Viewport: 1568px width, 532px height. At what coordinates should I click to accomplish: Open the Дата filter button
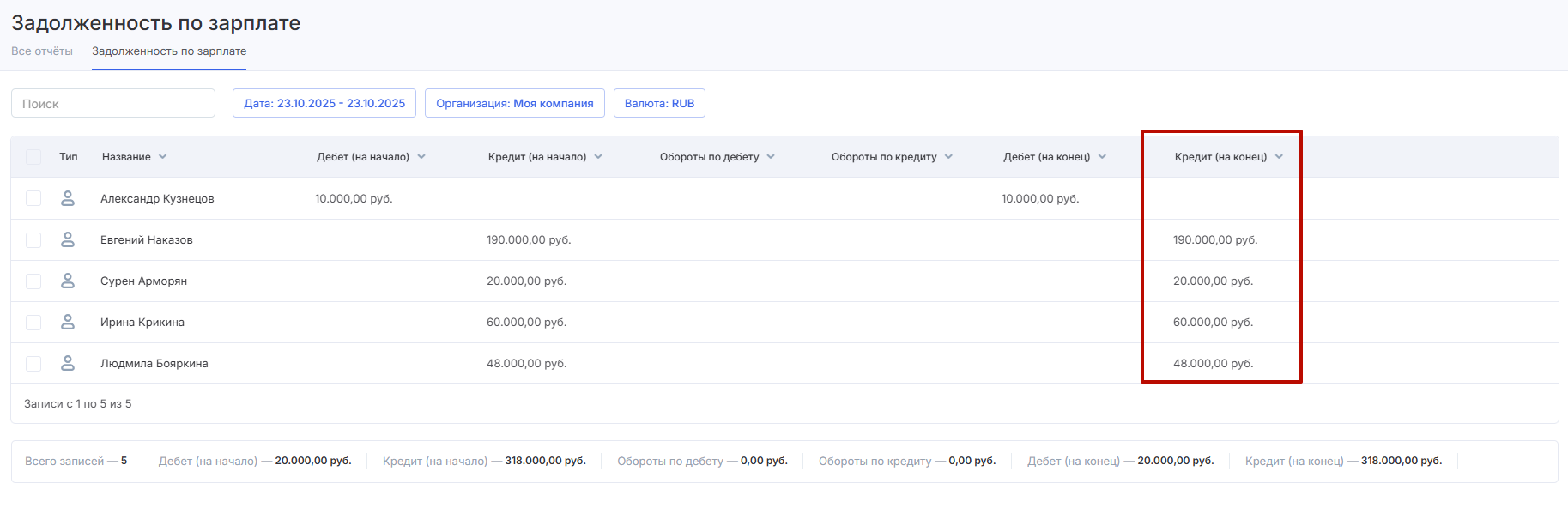pos(324,103)
